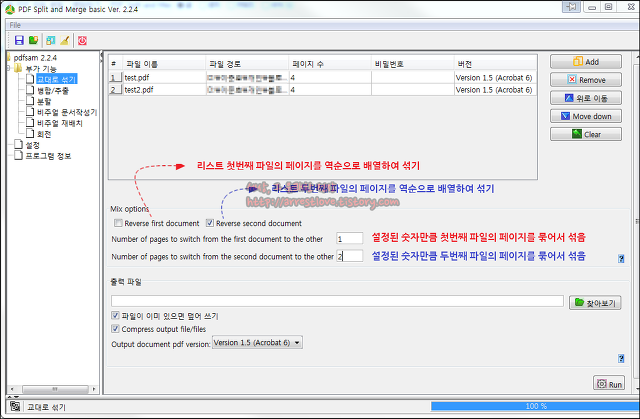Image resolution: width=640 pixels, height=419 pixels.
Task: Open the 분할 plugin
Action: pyautogui.click(x=44, y=101)
